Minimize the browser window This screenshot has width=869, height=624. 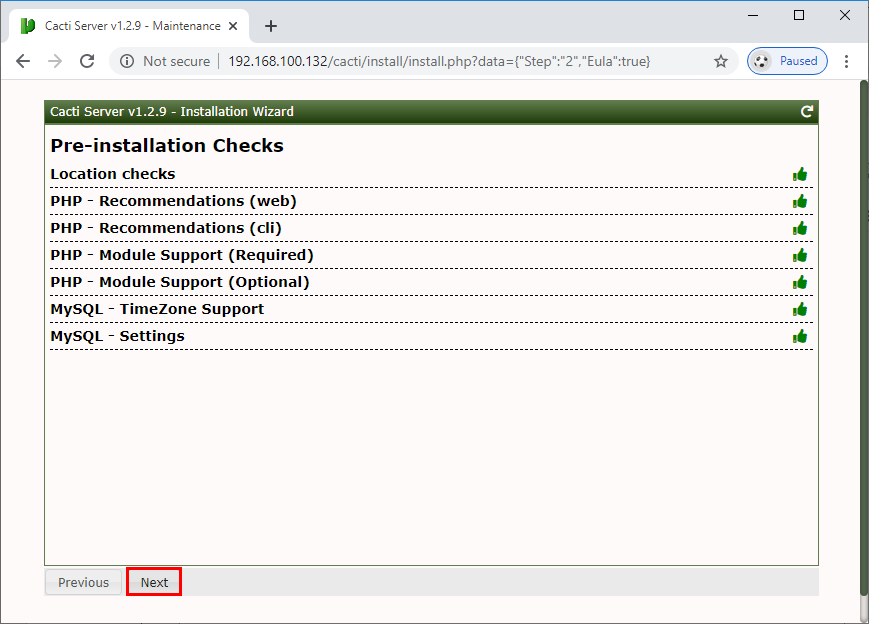753,16
